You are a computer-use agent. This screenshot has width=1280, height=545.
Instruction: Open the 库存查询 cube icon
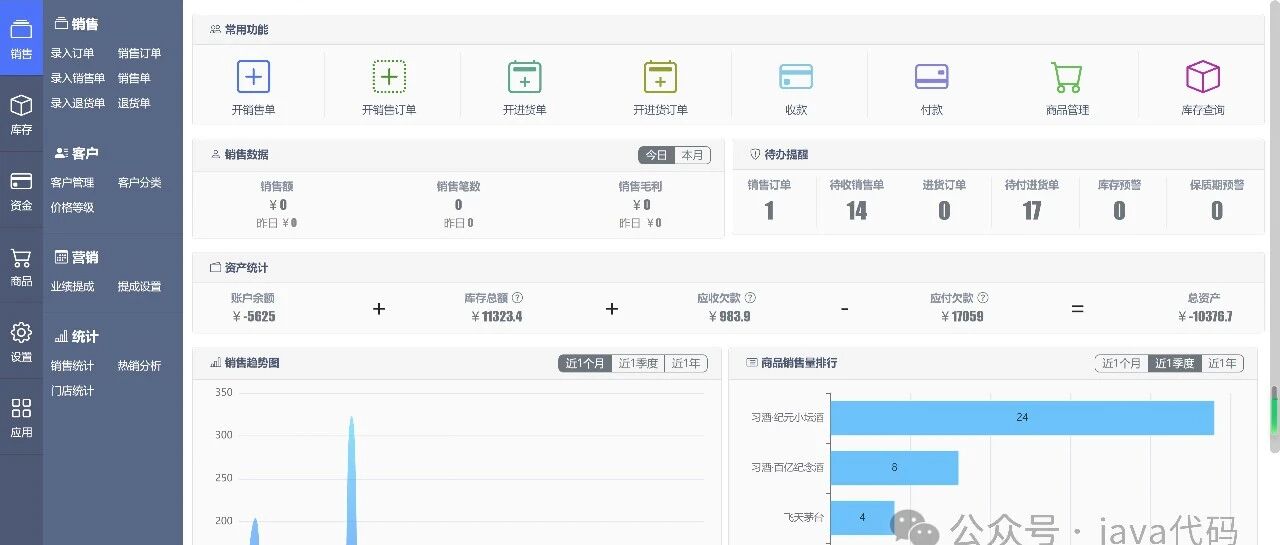pos(1203,76)
